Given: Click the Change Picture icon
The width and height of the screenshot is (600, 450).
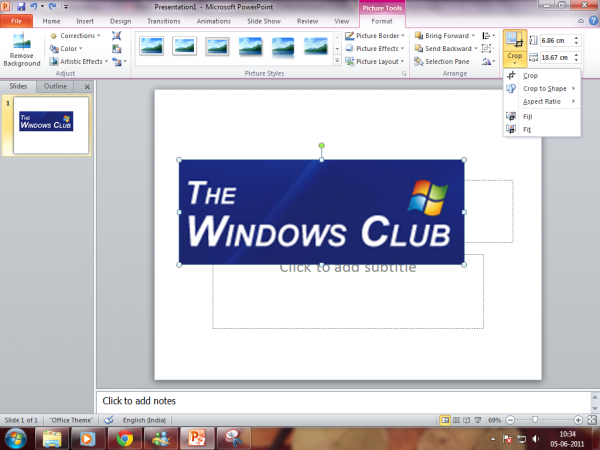Looking at the screenshot, I should coord(117,49).
